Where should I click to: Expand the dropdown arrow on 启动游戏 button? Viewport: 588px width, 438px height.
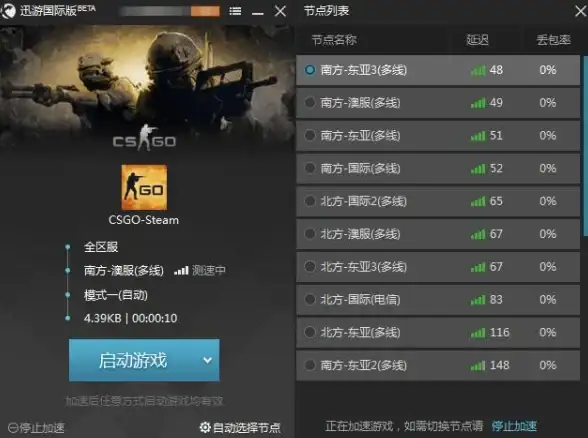tap(207, 360)
